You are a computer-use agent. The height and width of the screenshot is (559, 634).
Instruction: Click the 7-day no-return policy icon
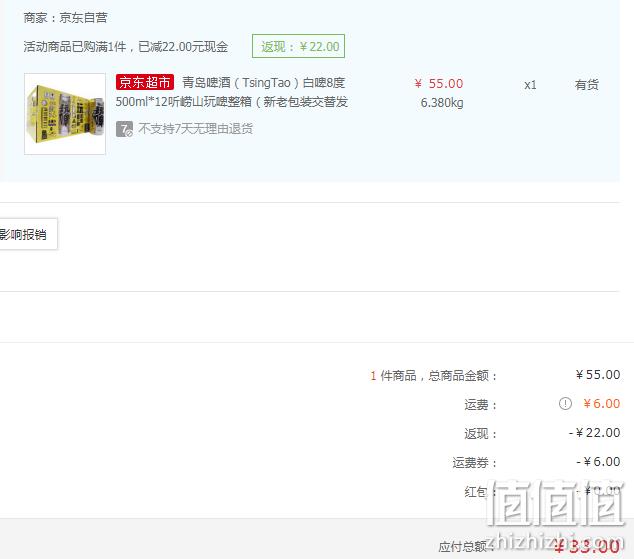pos(124,129)
